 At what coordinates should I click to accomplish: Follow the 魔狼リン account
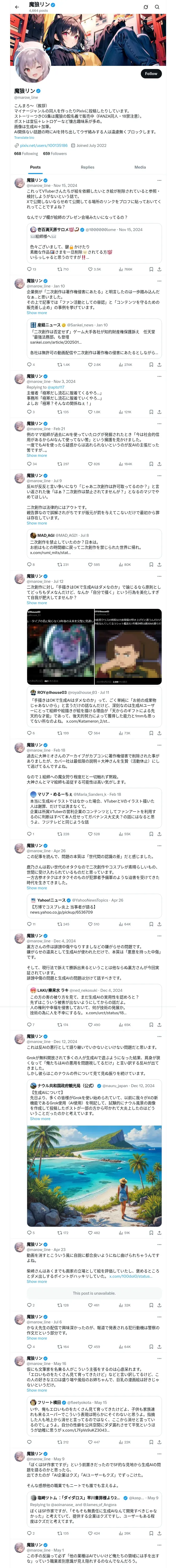150,74
